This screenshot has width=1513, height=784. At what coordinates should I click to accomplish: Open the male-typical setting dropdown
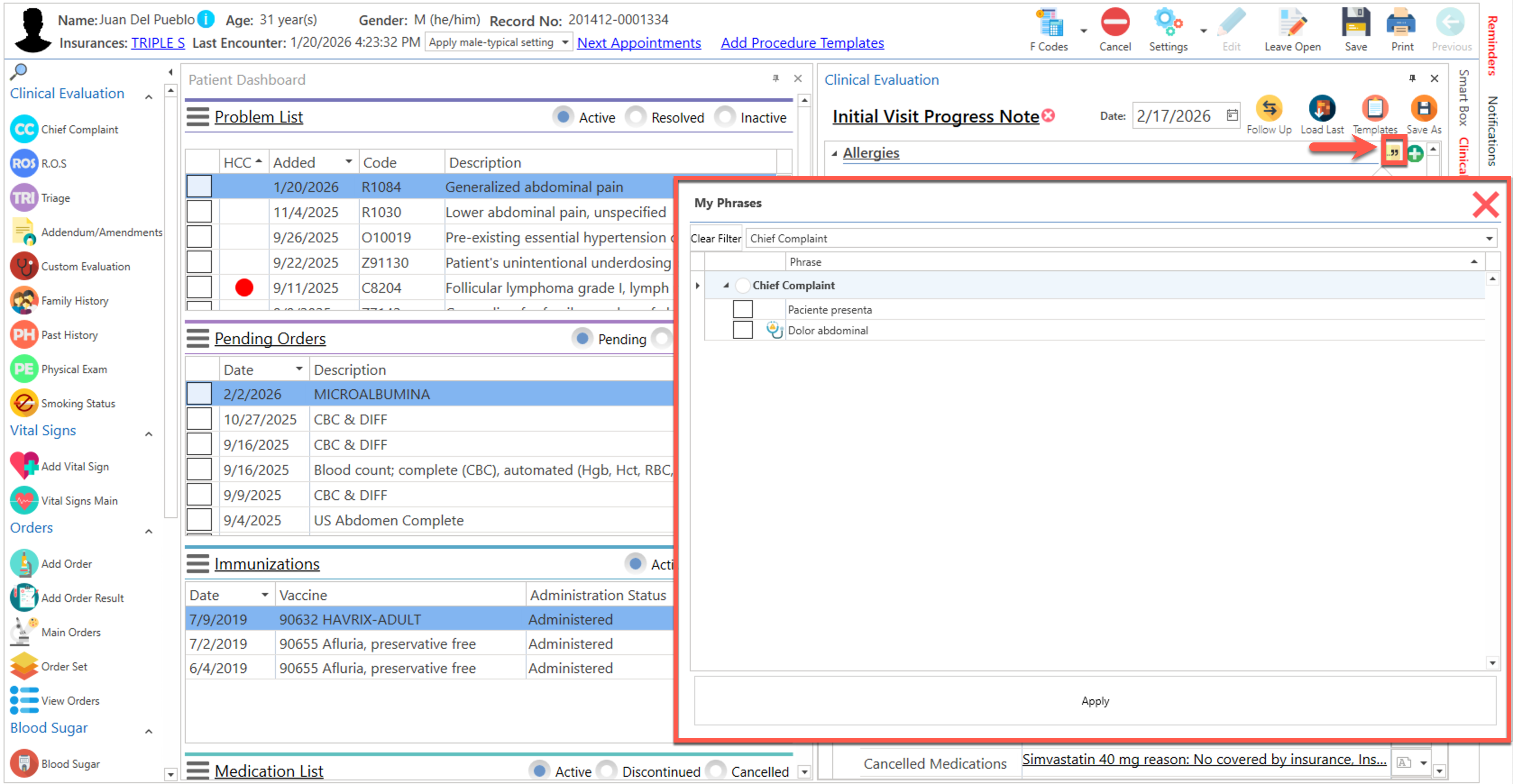564,42
